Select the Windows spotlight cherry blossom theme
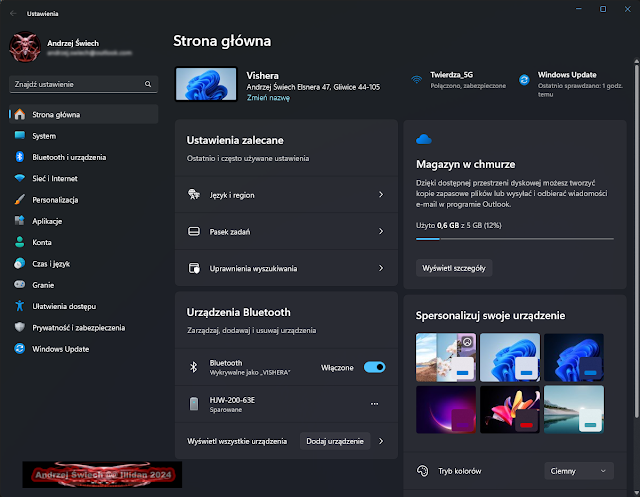Image resolution: width=640 pixels, height=497 pixels. point(446,357)
